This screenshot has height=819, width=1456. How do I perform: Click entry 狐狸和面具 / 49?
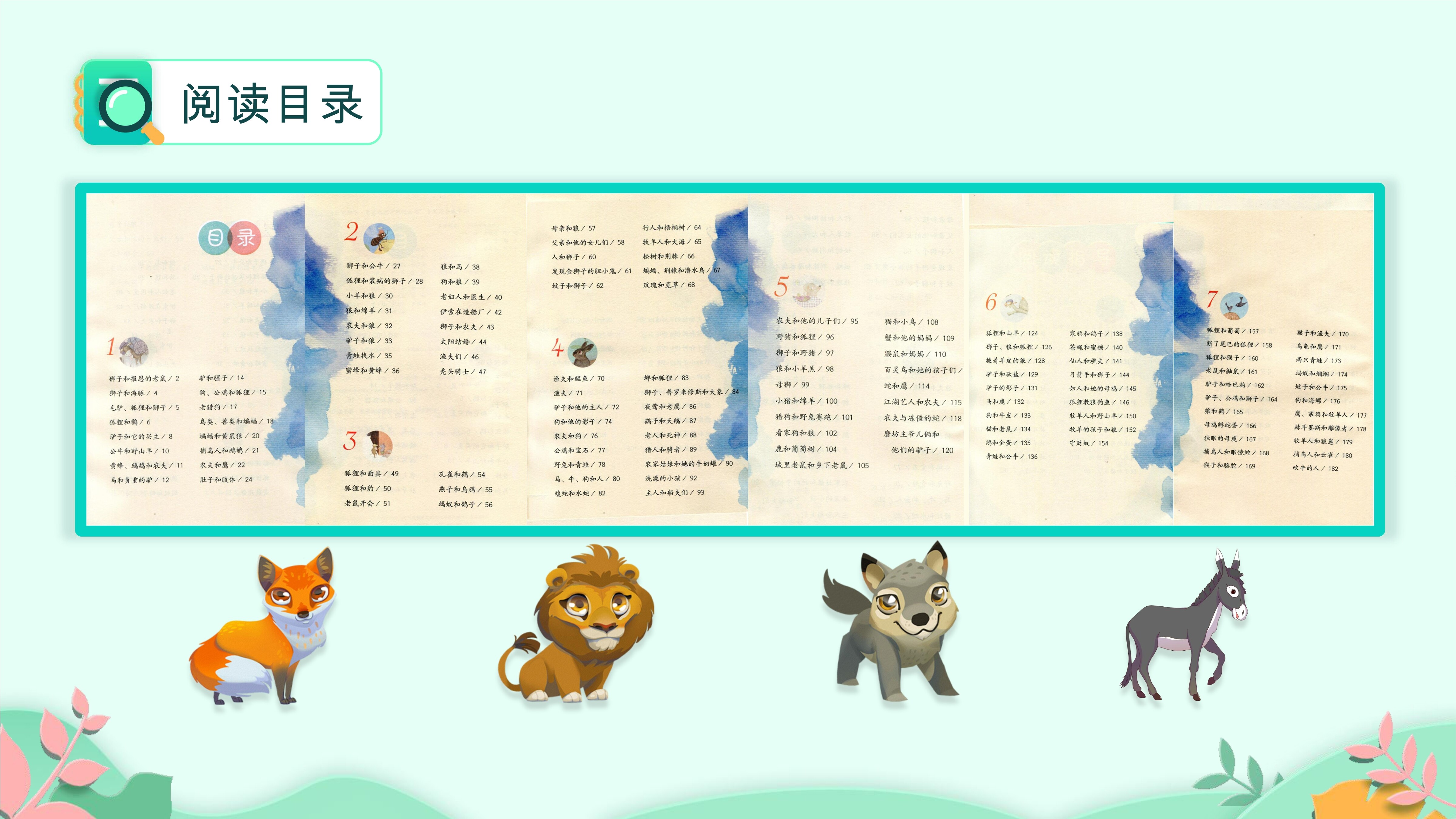371,474
